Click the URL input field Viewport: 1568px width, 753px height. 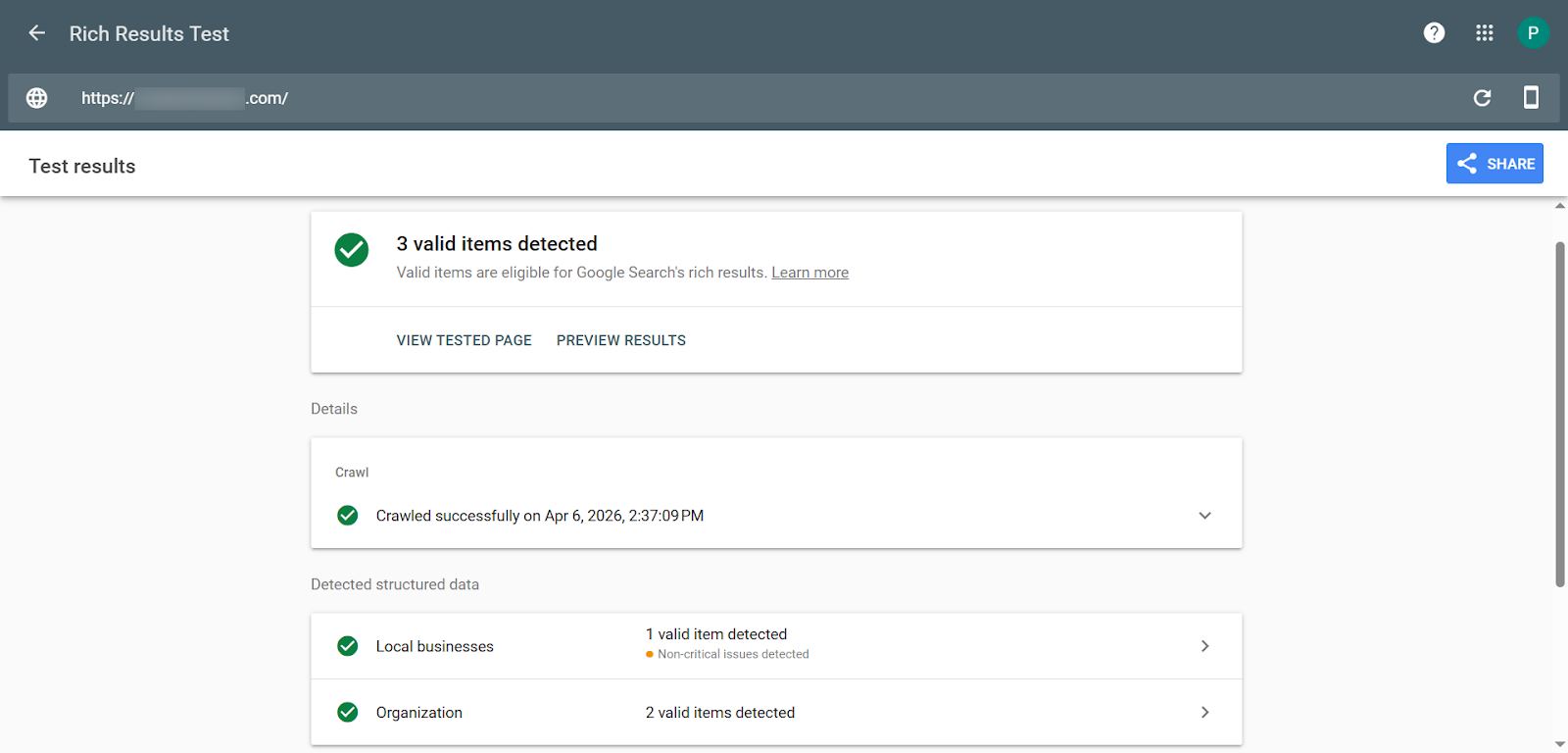coord(686,98)
